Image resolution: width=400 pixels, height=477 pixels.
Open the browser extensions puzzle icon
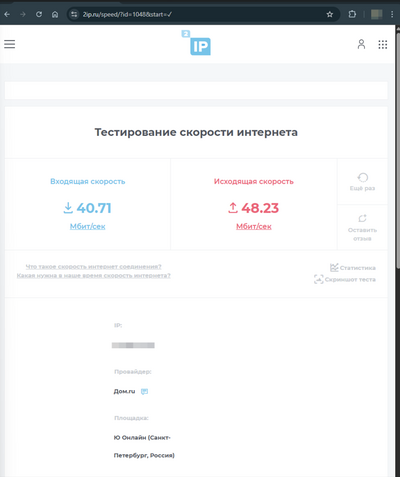pos(352,14)
